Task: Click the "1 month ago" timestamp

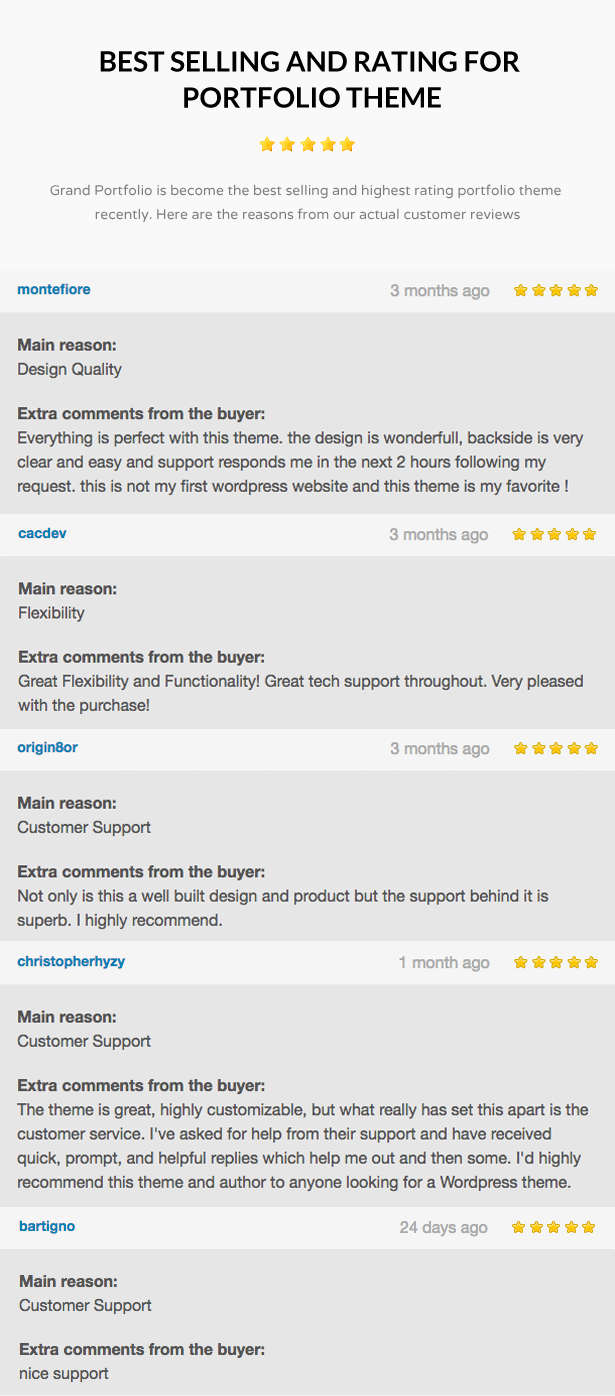Action: click(x=444, y=962)
